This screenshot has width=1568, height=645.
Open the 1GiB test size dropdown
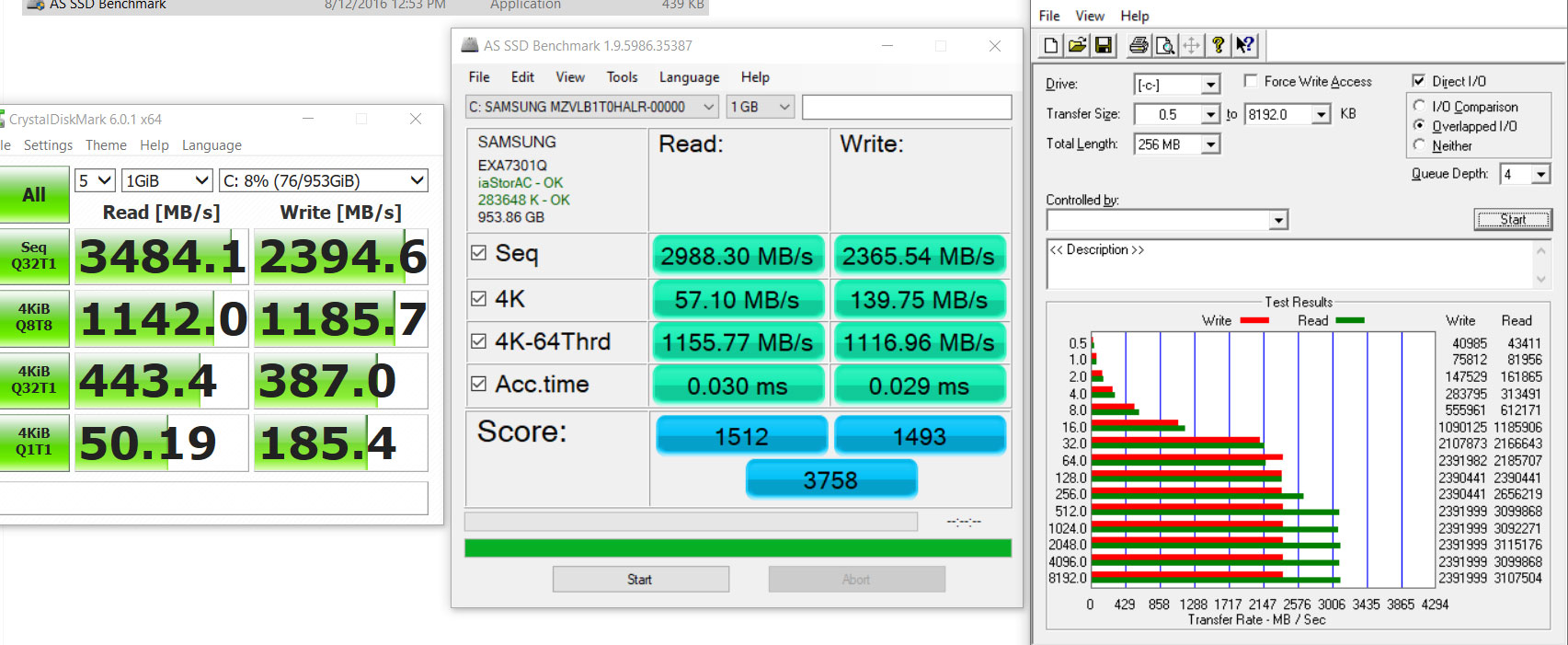(167, 181)
